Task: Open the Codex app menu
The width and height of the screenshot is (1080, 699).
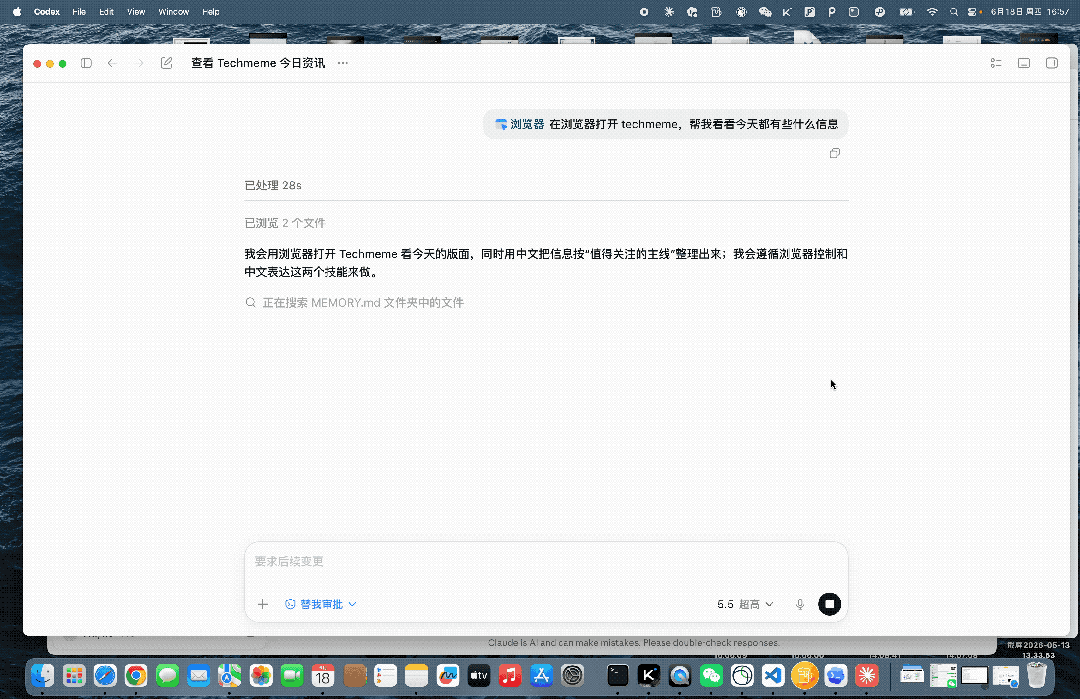Action: pyautogui.click(x=47, y=12)
